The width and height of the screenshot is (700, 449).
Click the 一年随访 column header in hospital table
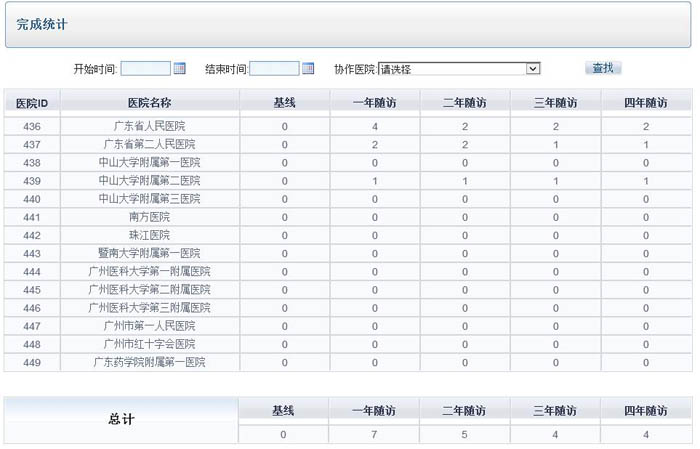coord(375,103)
